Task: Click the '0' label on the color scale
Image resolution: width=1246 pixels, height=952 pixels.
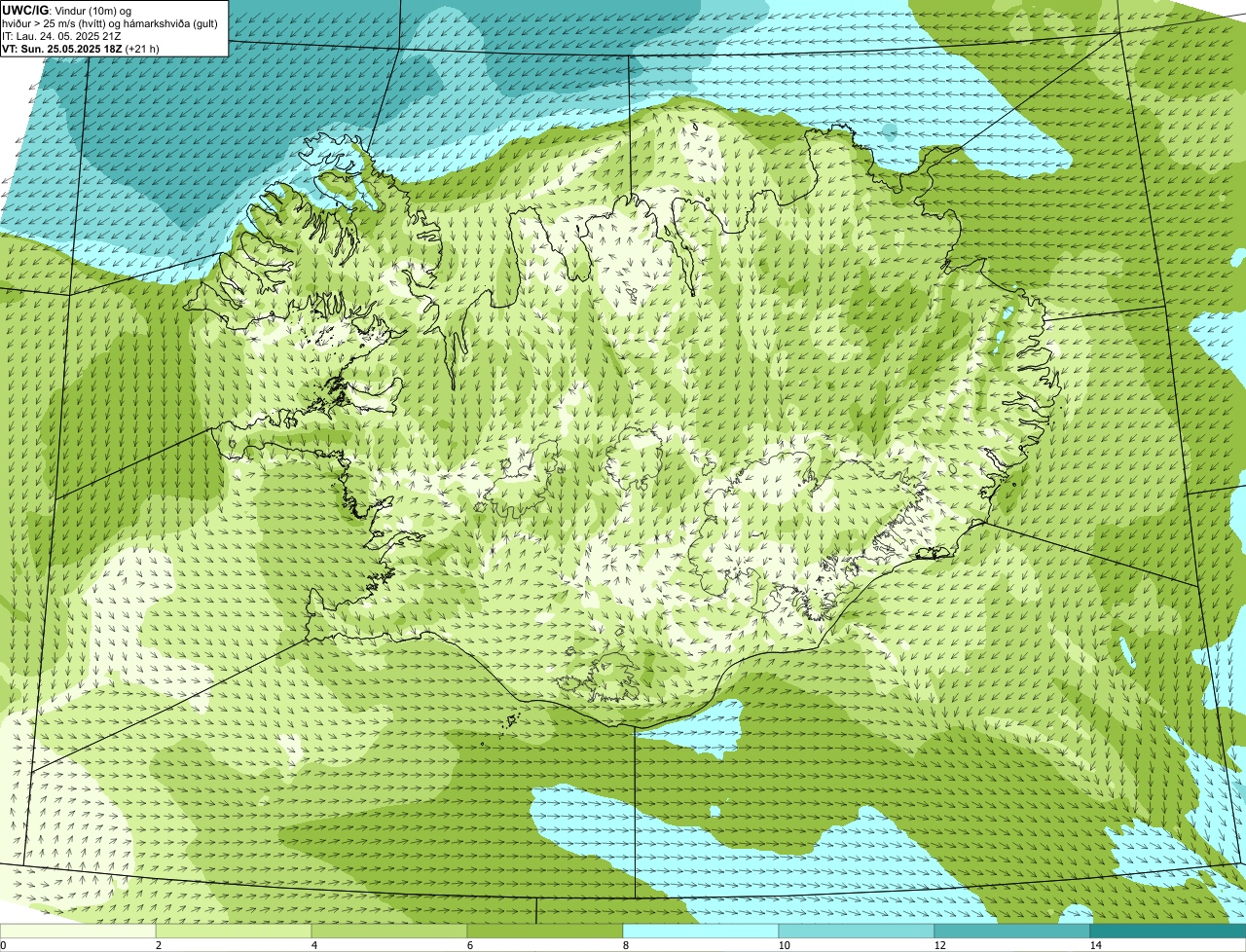Action: click(x=3, y=945)
